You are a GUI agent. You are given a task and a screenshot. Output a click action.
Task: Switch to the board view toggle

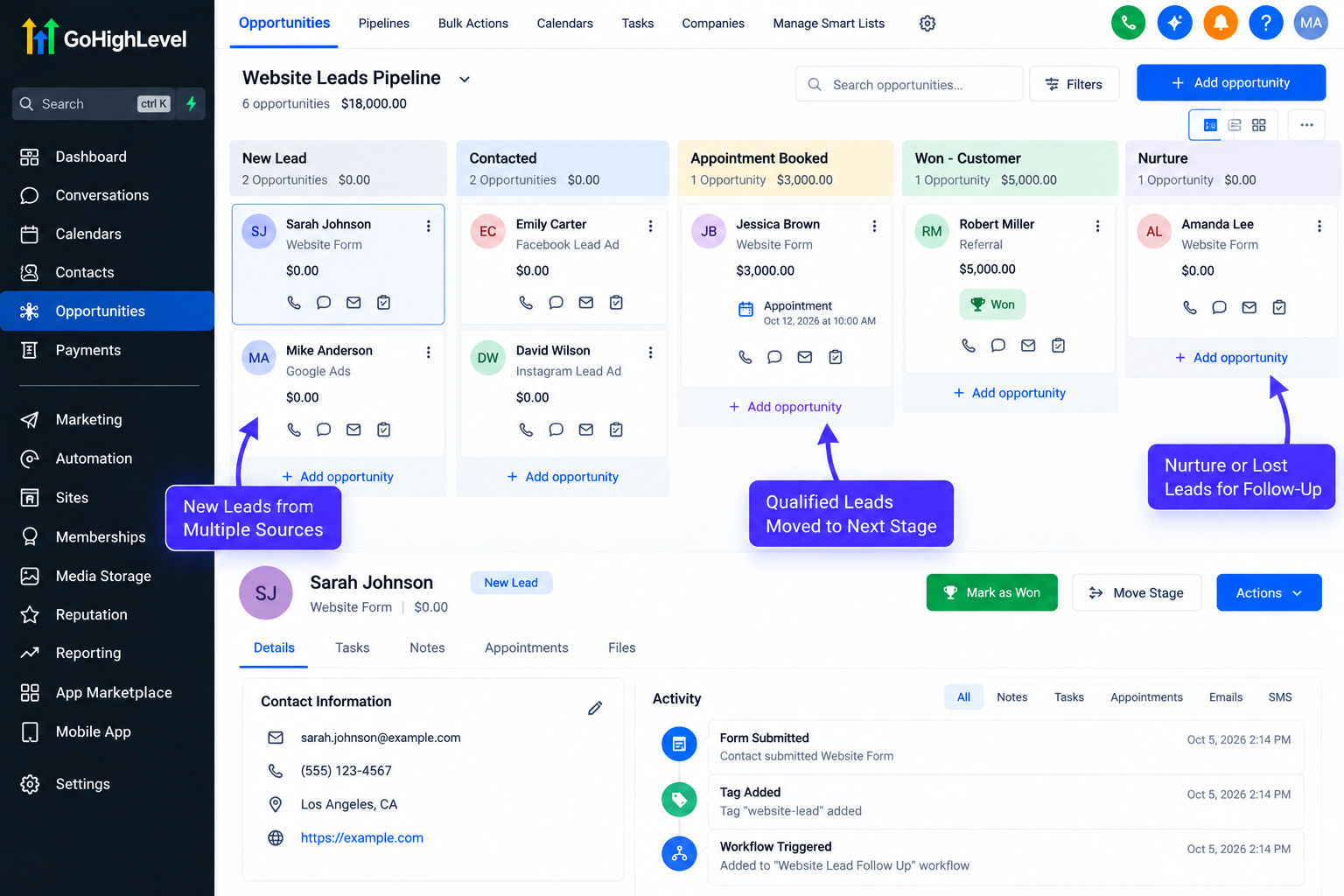pyautogui.click(x=1210, y=125)
